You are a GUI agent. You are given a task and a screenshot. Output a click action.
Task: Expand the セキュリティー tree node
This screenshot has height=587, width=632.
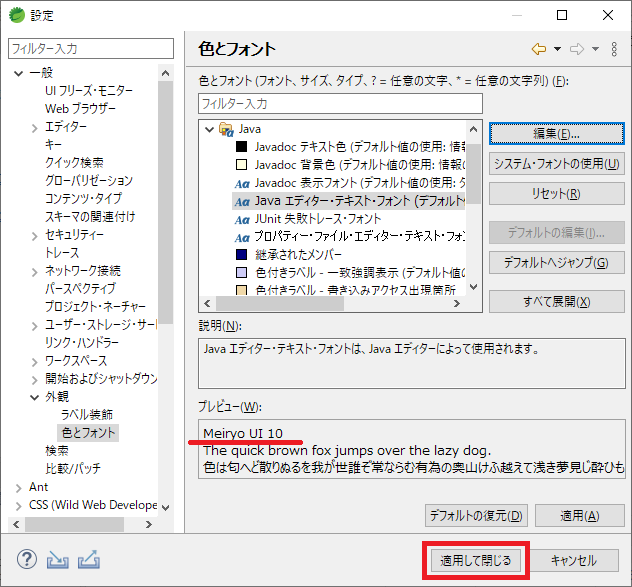(35, 236)
